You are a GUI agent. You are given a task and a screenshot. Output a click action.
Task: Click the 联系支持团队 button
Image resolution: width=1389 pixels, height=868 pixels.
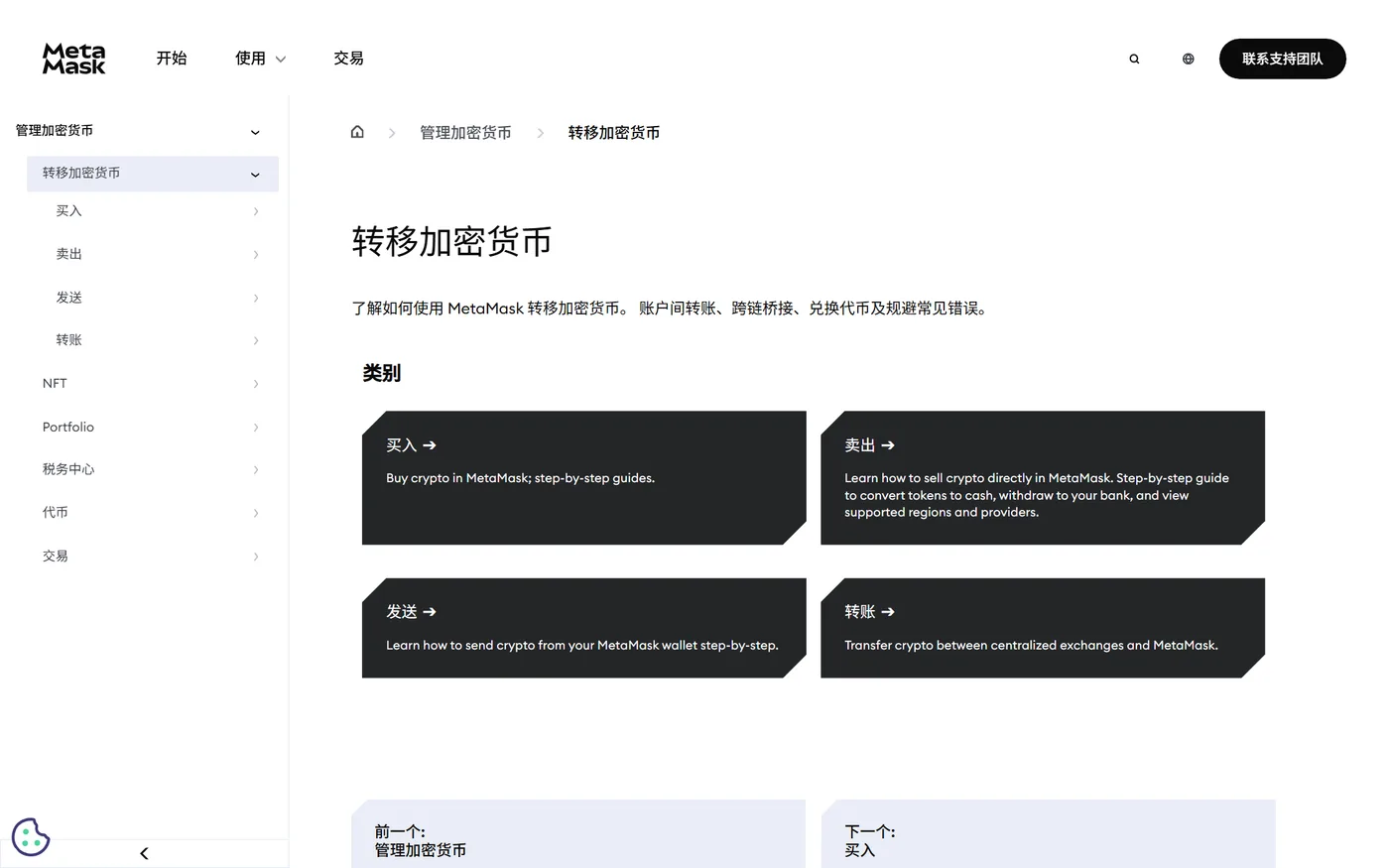pos(1282,59)
